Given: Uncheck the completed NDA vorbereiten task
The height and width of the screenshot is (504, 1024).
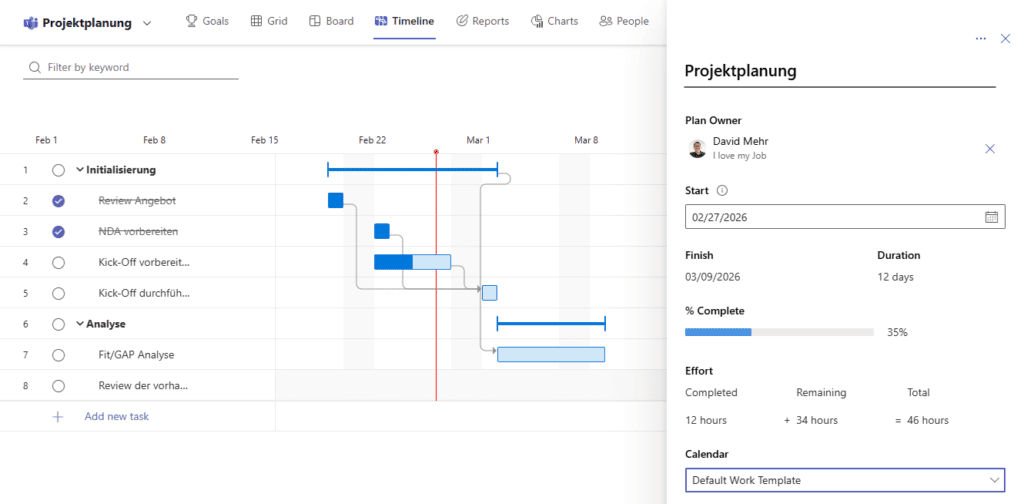Looking at the screenshot, I should pos(58,232).
